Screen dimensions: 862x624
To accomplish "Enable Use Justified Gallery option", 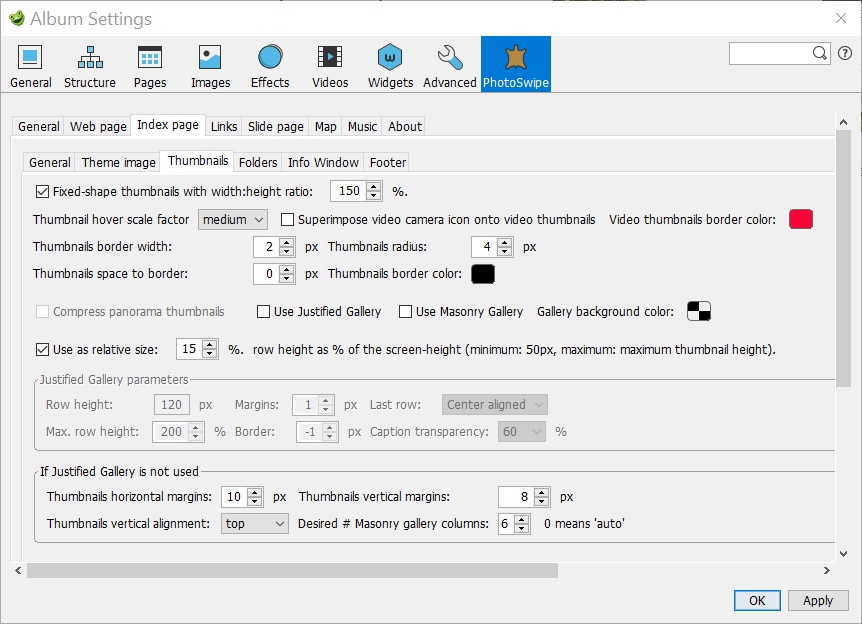I will tap(264, 312).
